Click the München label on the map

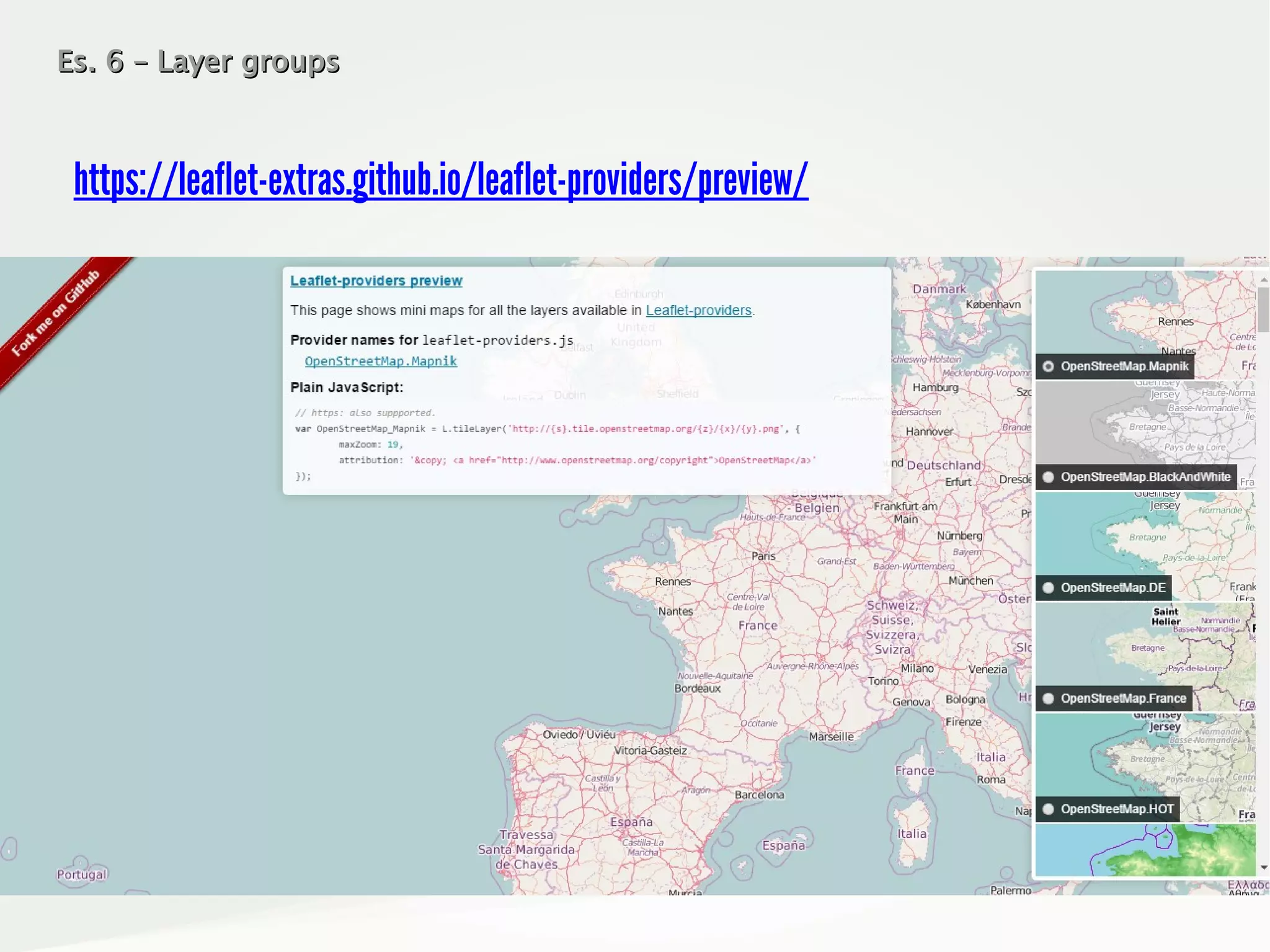970,581
